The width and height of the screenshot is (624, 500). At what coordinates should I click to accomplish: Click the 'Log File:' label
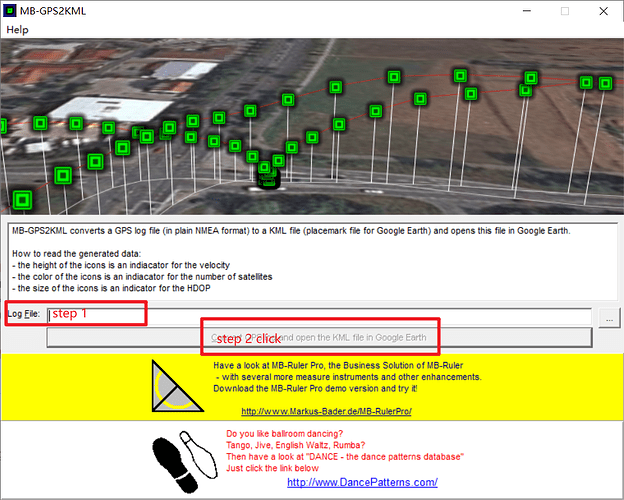pos(24,314)
